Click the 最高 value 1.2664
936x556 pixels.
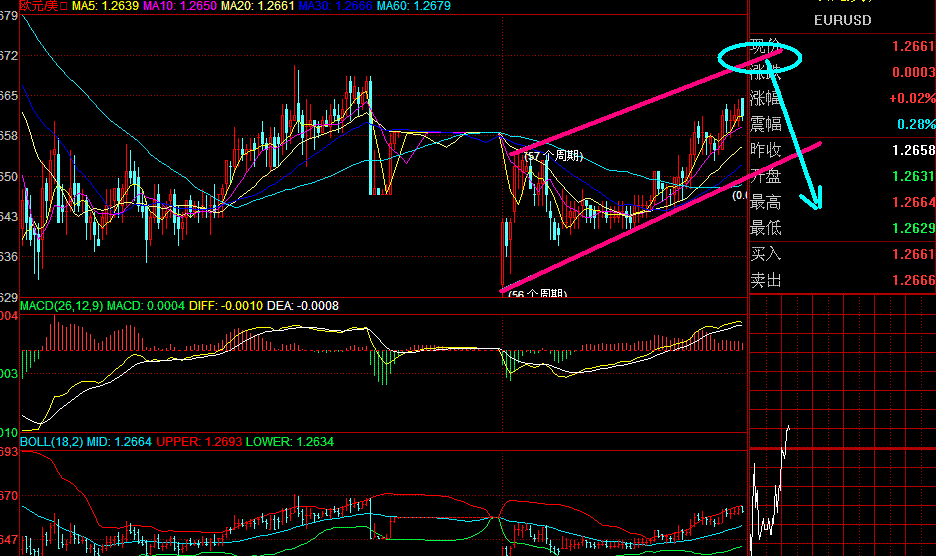(913, 202)
